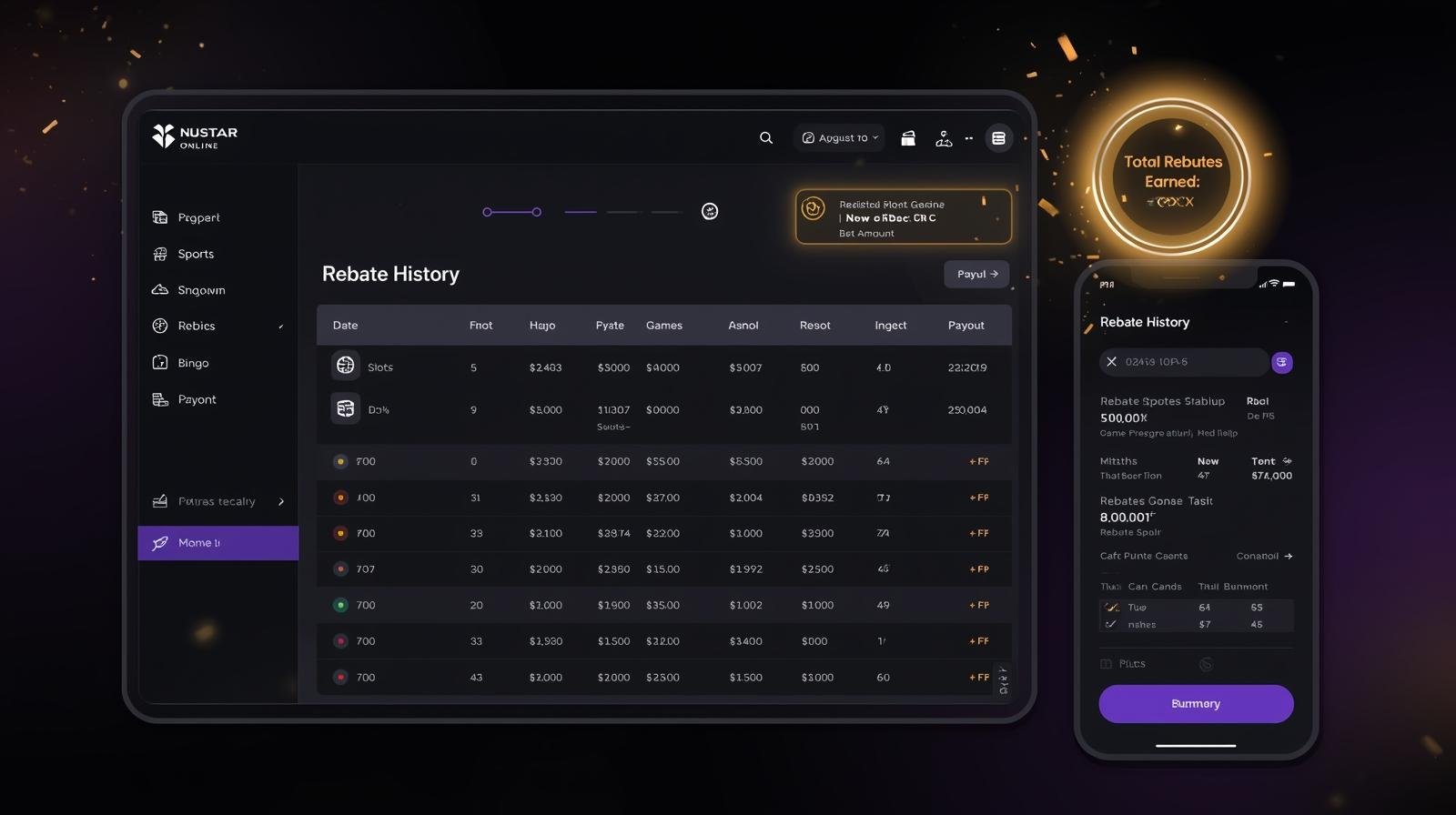Click the purple filter button on phone

1282,362
